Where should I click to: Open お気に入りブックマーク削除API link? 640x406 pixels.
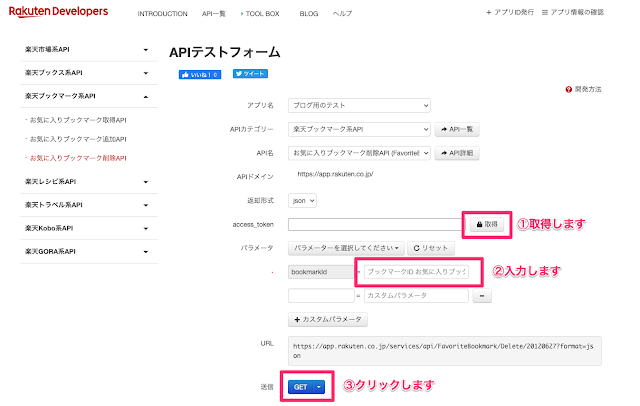(78, 158)
